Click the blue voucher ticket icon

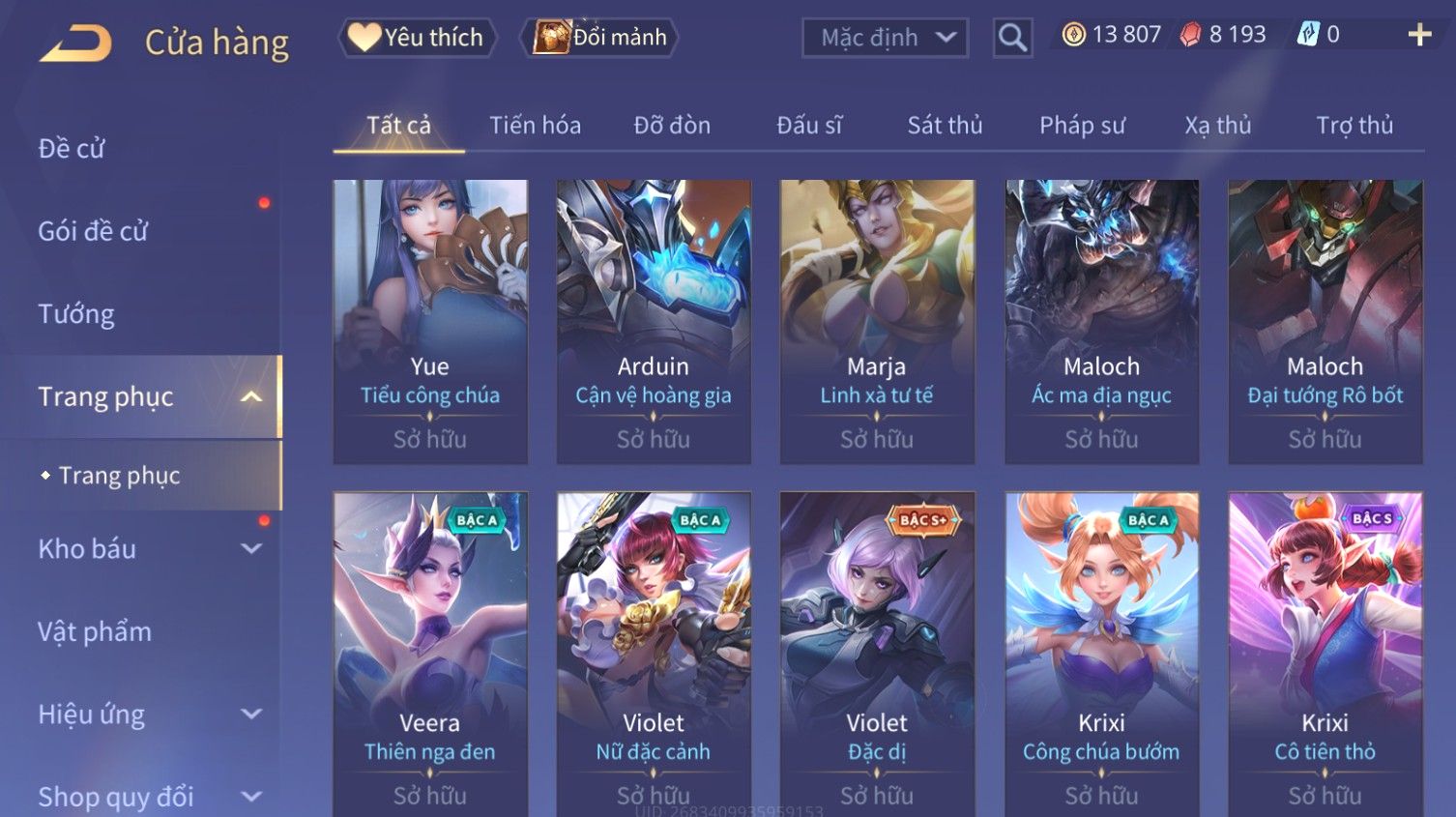pos(1307,35)
